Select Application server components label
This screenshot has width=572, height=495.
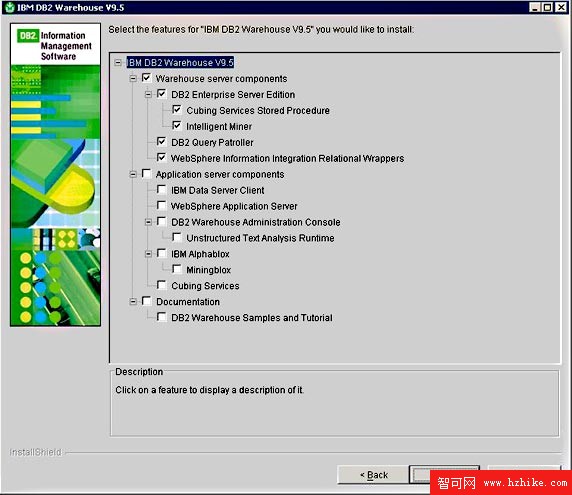pyautogui.click(x=220, y=174)
